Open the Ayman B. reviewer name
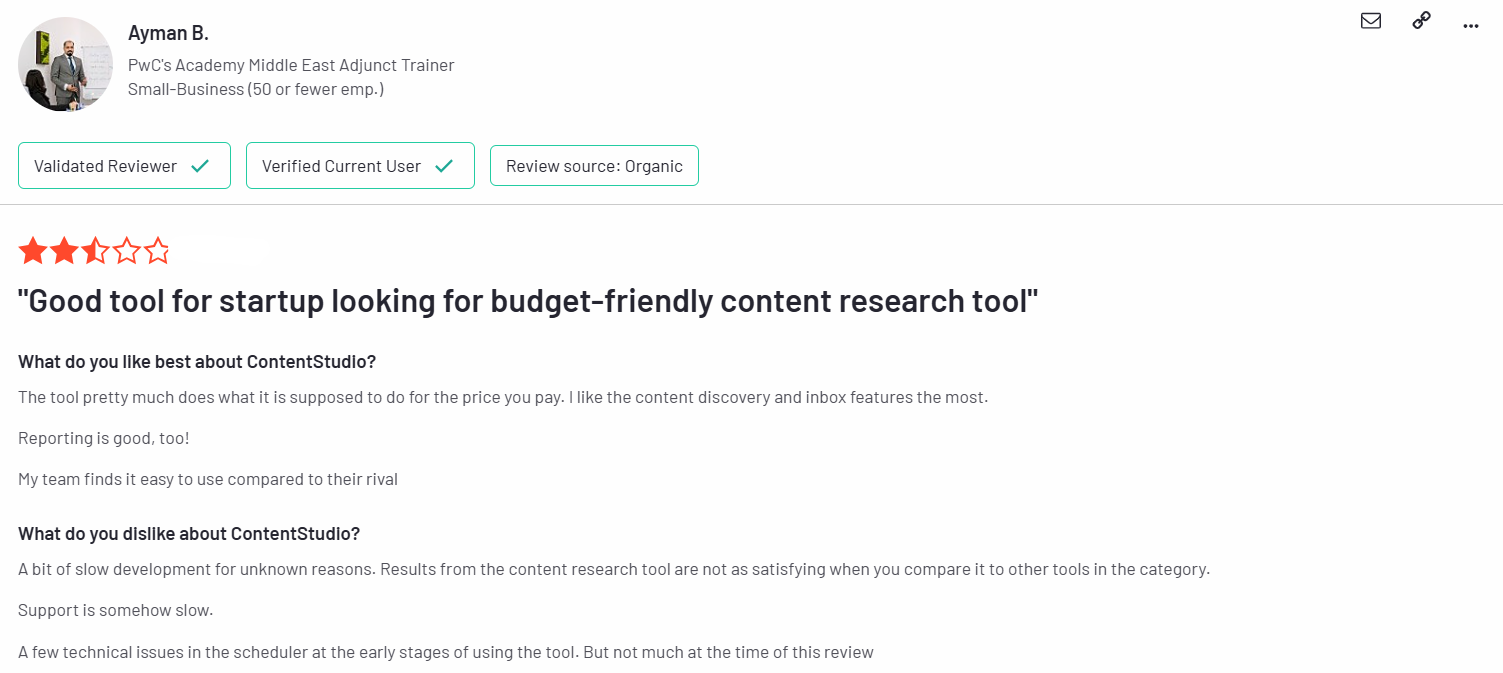Image resolution: width=1503 pixels, height=673 pixels. pos(168,33)
